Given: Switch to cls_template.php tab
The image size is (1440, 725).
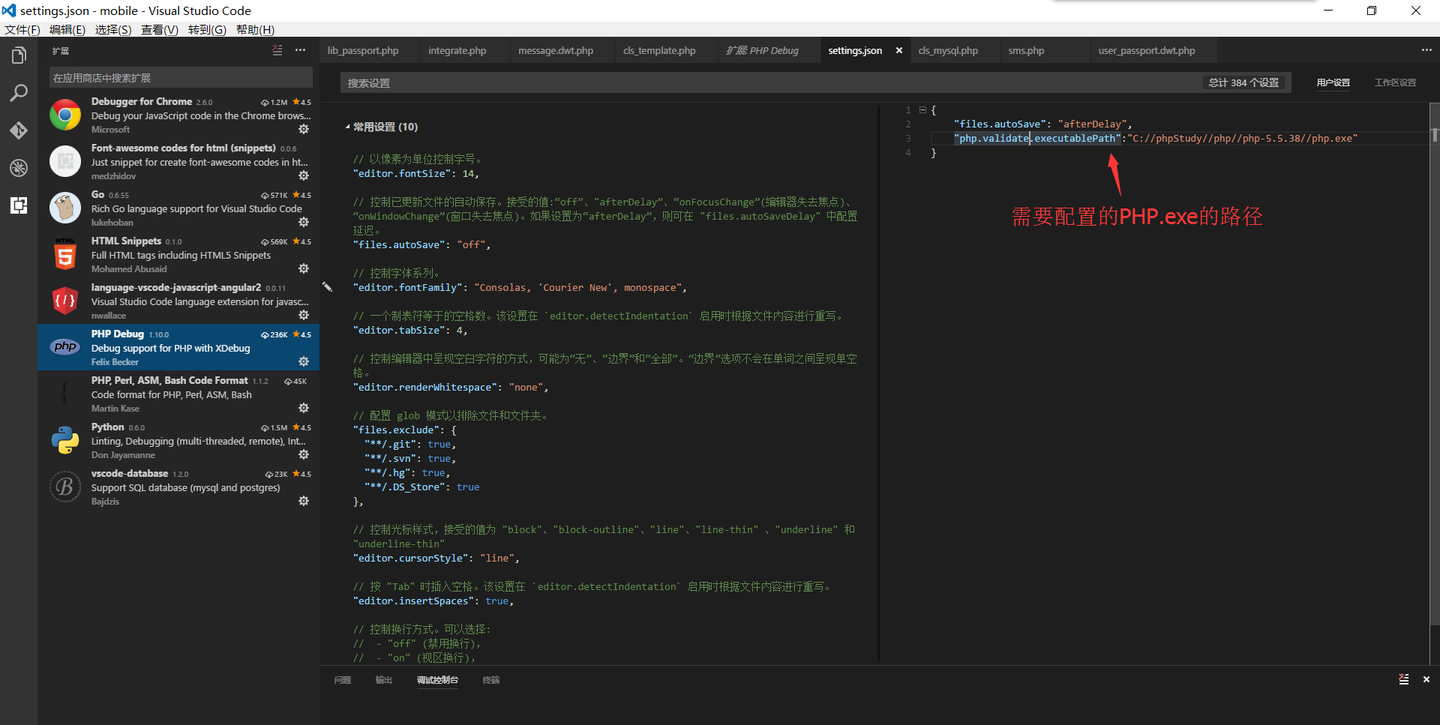Looking at the screenshot, I should tap(659, 50).
